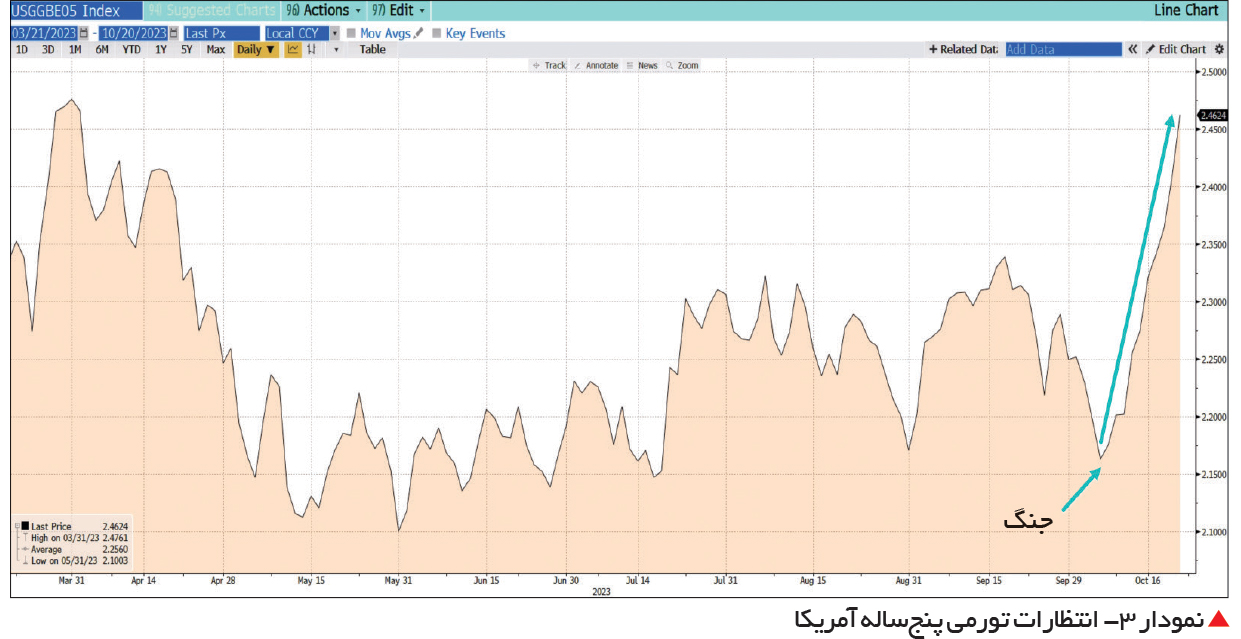Select the 5Y time range
This screenshot has height=639, width=1241.
pyautogui.click(x=187, y=49)
